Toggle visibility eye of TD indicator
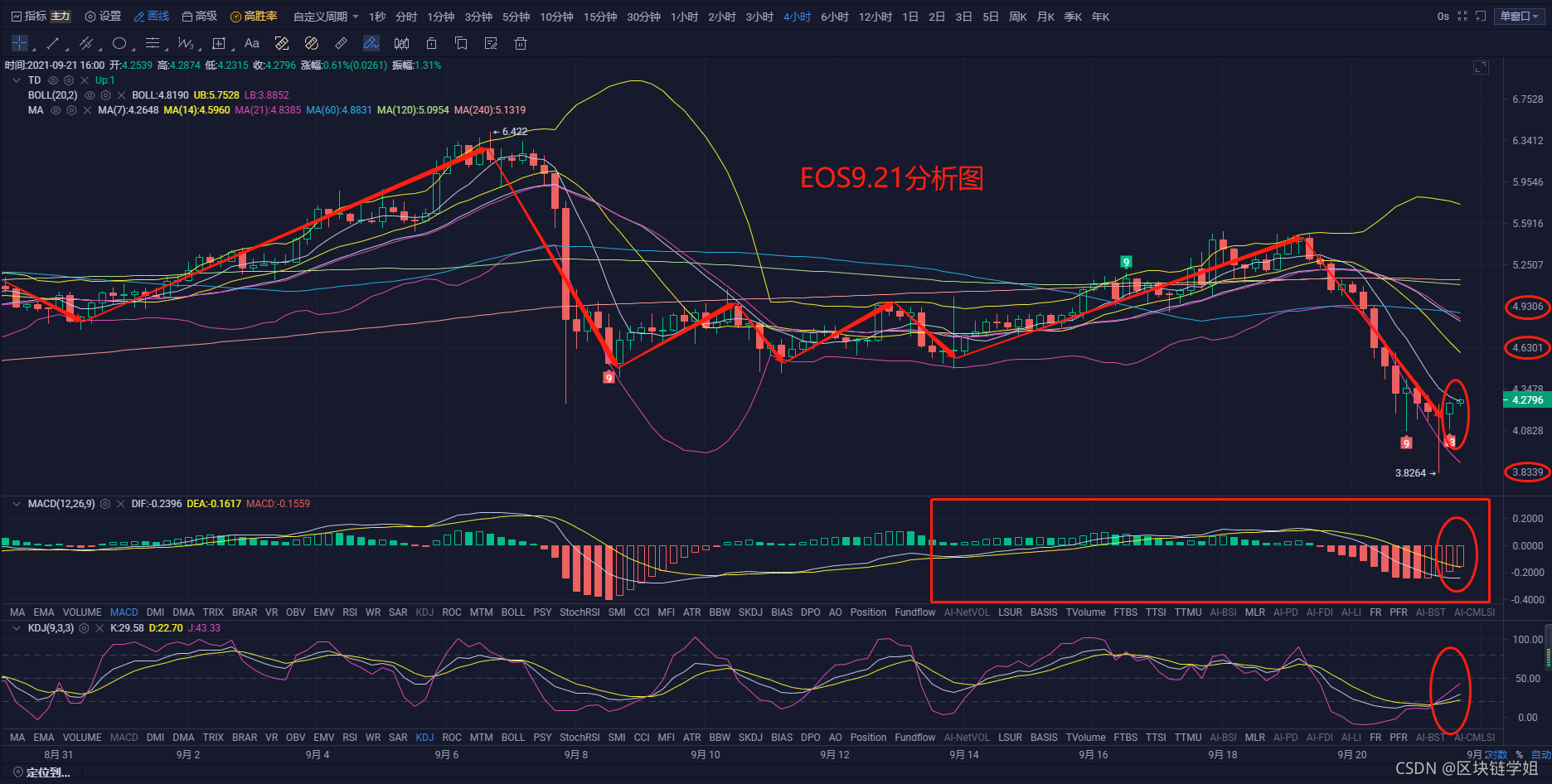This screenshot has height=784, width=1552. (x=53, y=80)
